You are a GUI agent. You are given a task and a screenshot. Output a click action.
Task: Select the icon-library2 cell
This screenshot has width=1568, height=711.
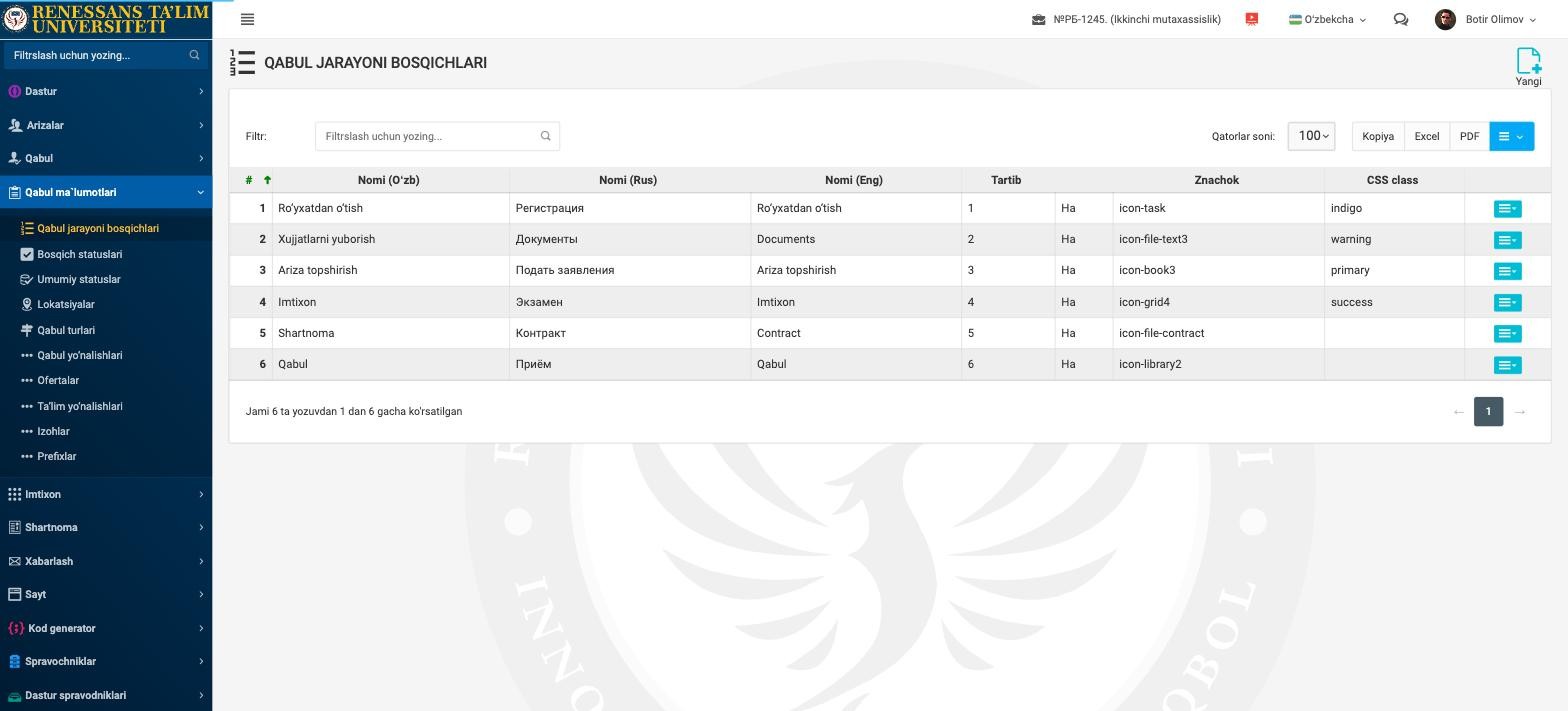point(1218,364)
